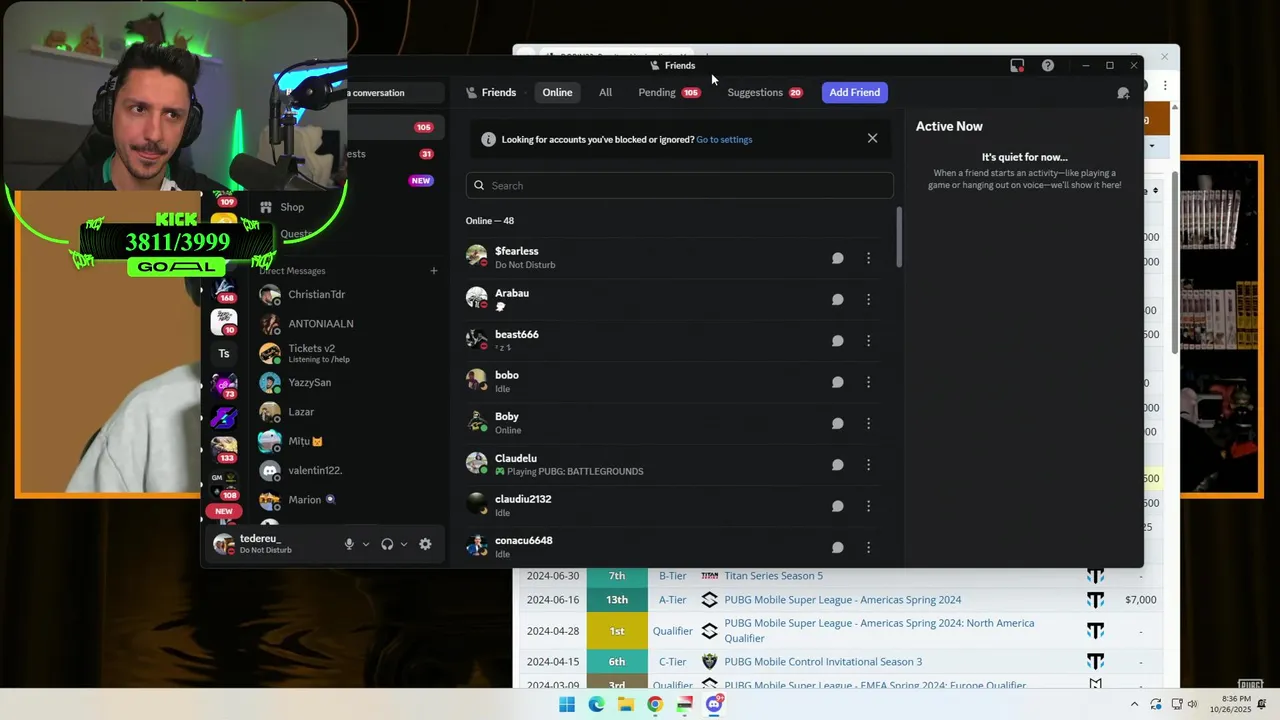
Task: Show hidden system tray icons
Action: tap(1134, 704)
